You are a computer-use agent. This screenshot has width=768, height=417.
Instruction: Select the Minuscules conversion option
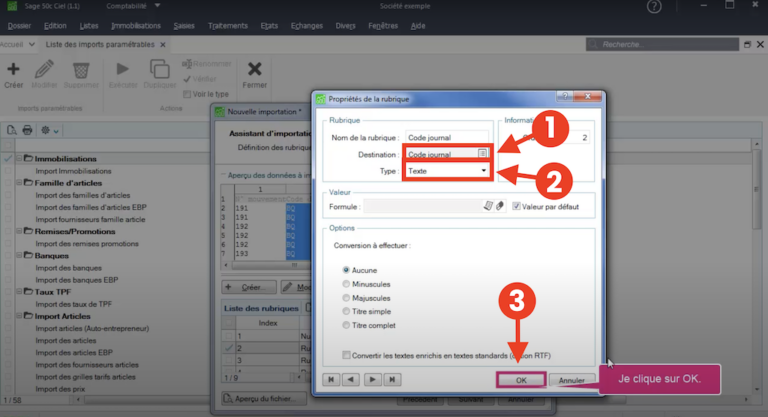(346, 284)
